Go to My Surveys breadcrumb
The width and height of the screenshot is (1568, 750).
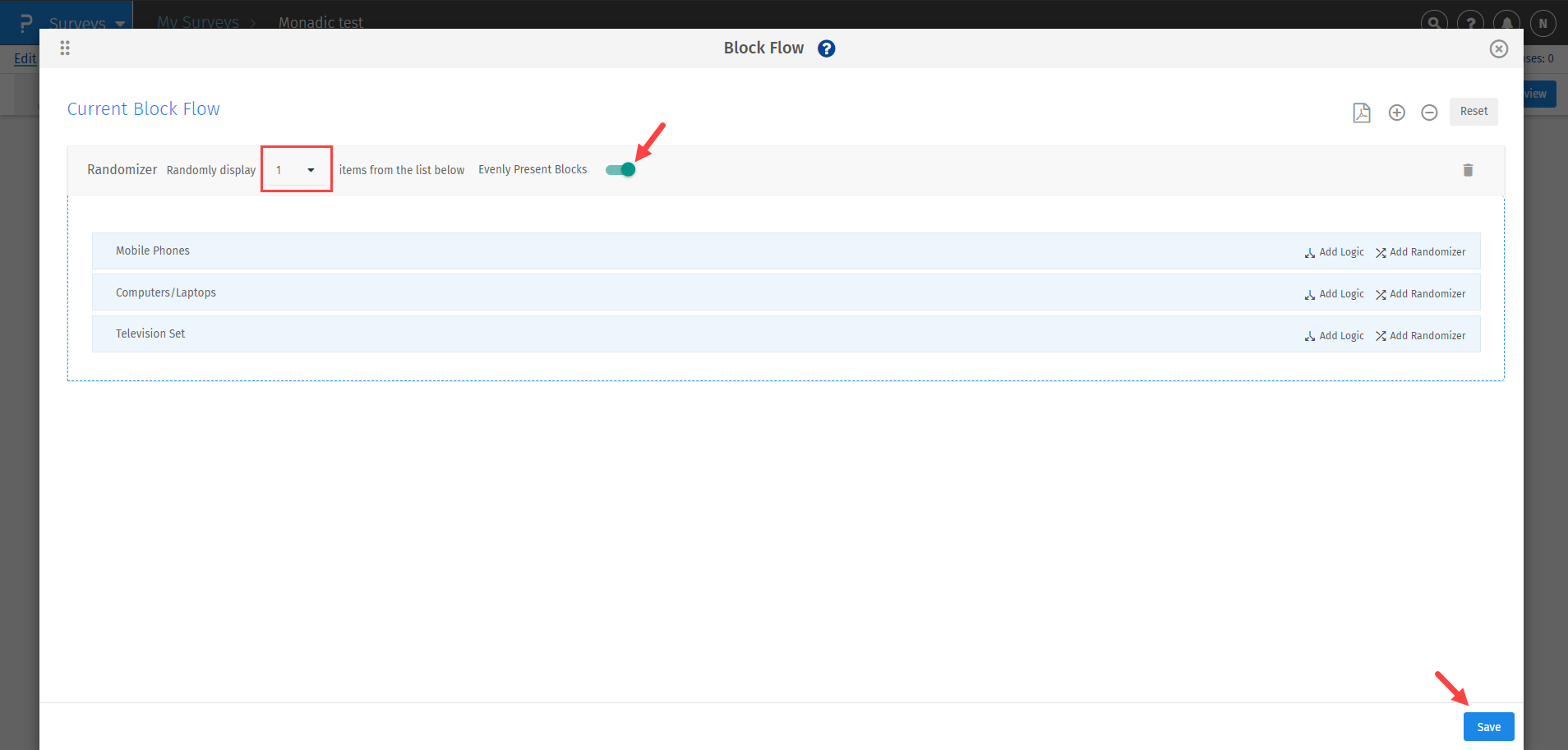(x=198, y=22)
